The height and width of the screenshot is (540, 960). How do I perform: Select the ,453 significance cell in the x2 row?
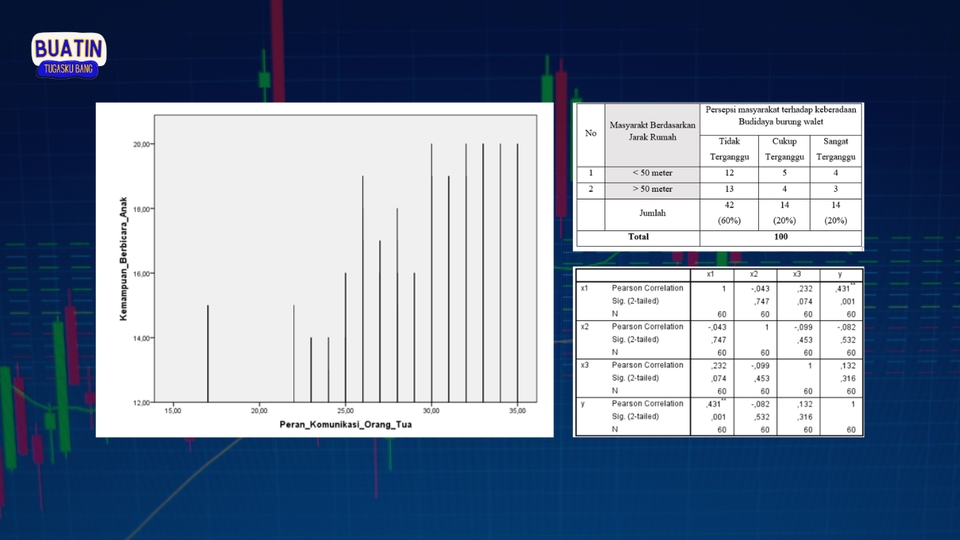804,340
